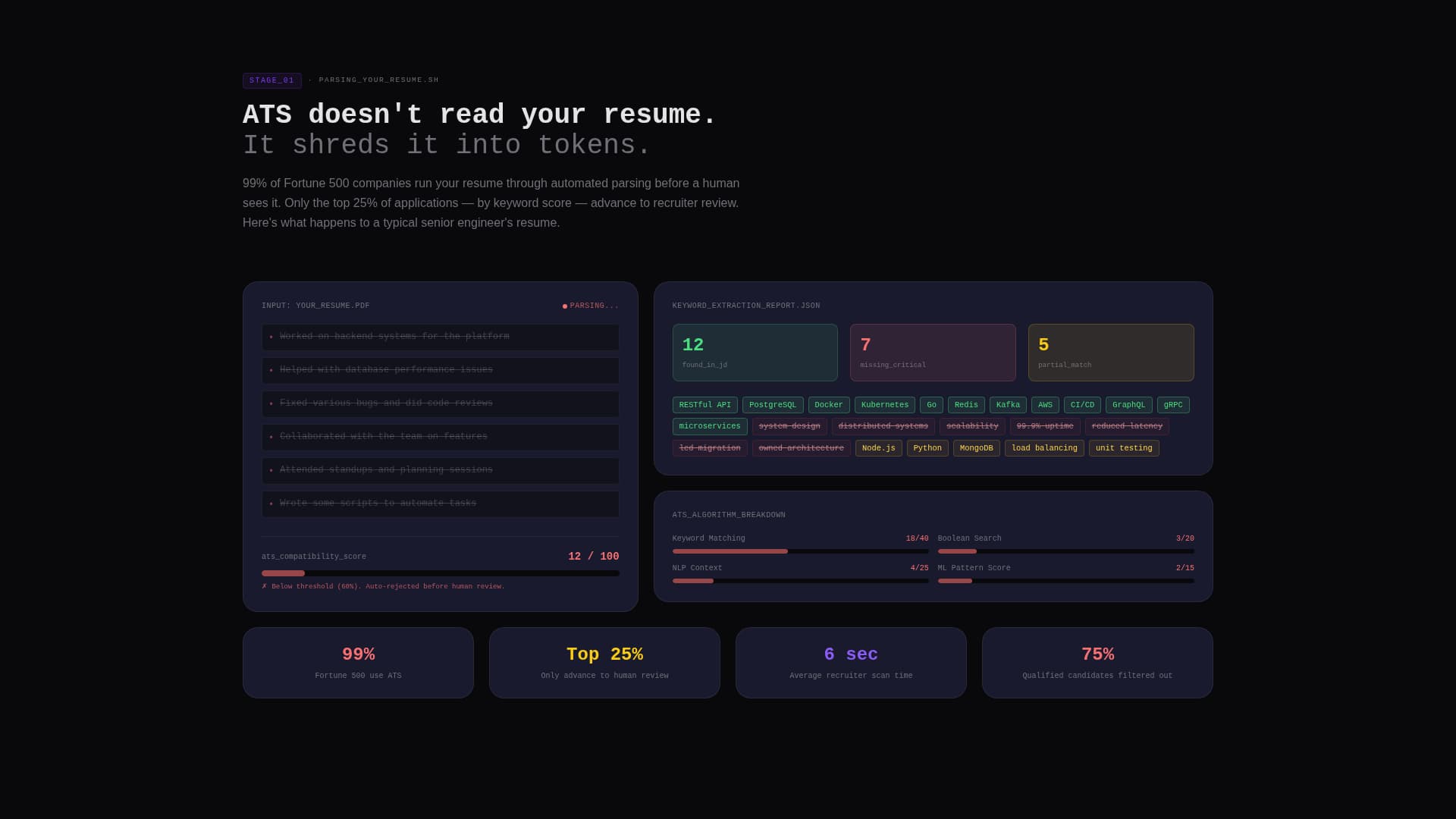Open the Top 25% human review card
1456x819 pixels.
604,663
